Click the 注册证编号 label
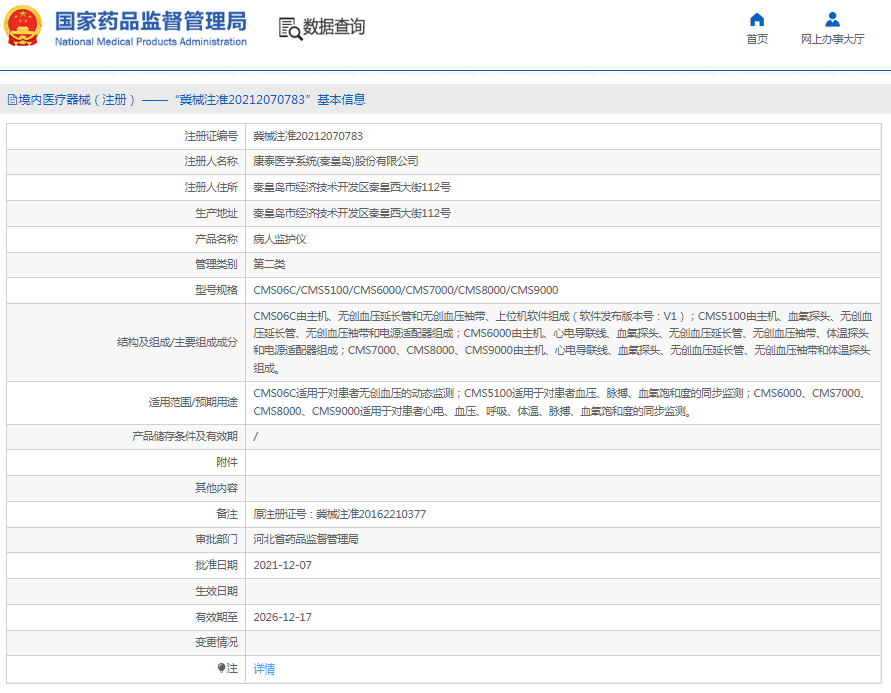This screenshot has height=693, width=891. (211, 136)
